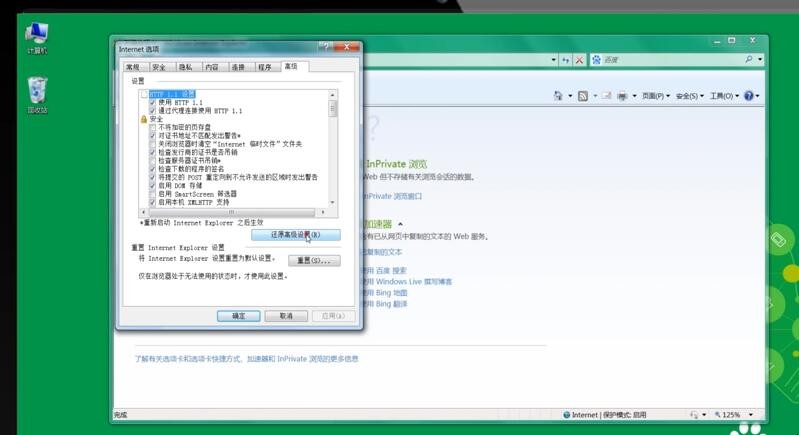Click the Refresh arrows icon near address bar

click(x=566, y=60)
